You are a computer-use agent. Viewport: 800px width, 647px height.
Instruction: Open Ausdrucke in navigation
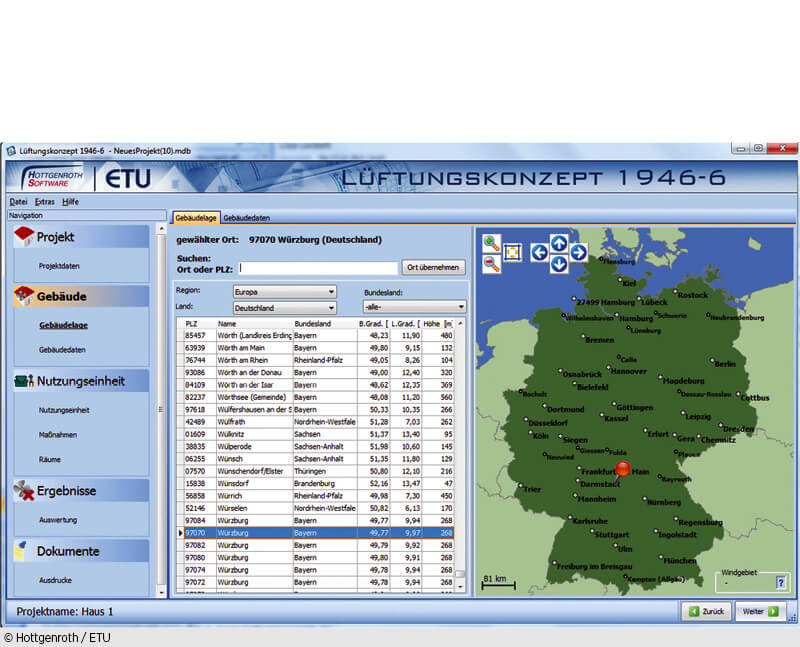[56, 580]
